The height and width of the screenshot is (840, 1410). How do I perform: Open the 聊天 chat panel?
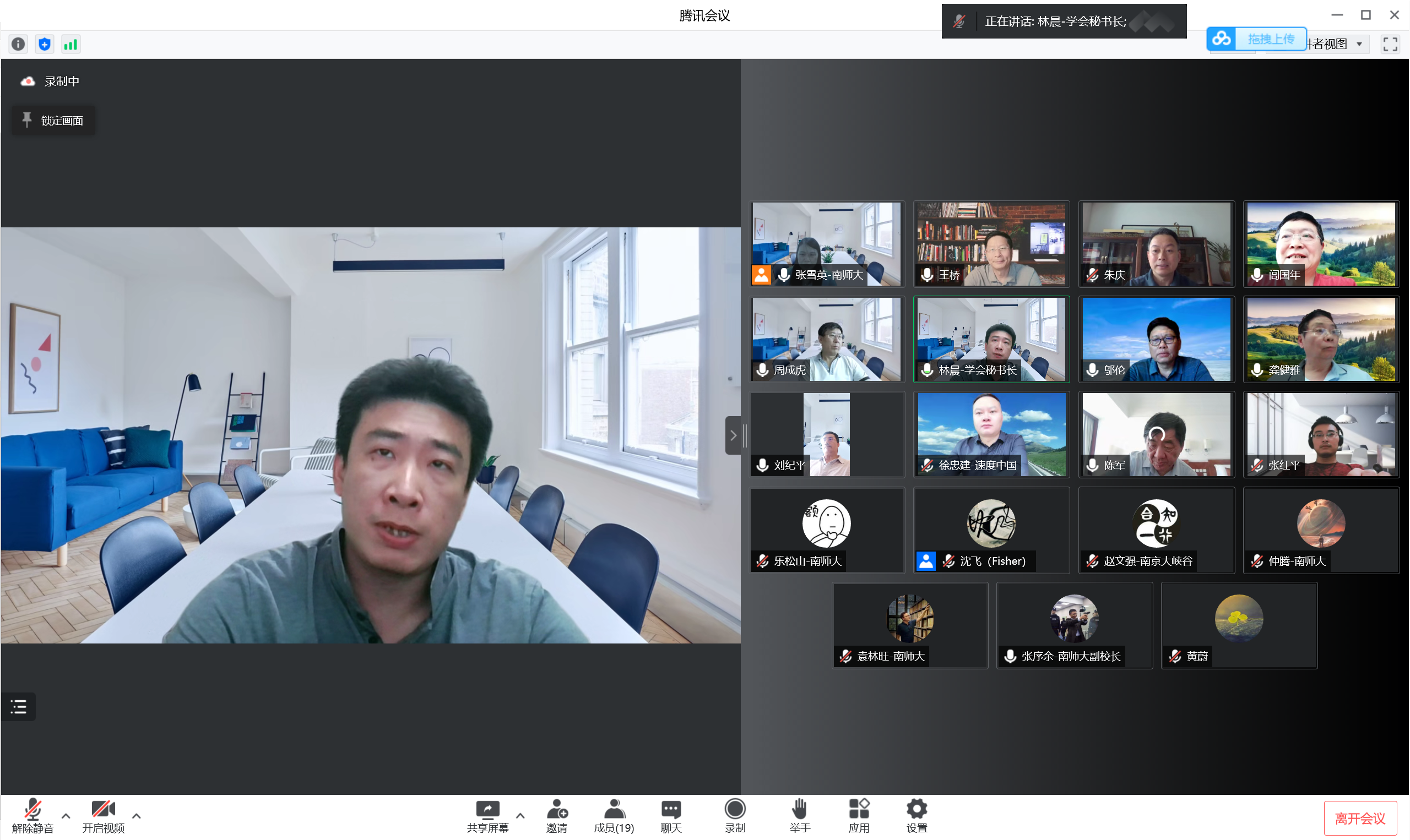point(671,816)
